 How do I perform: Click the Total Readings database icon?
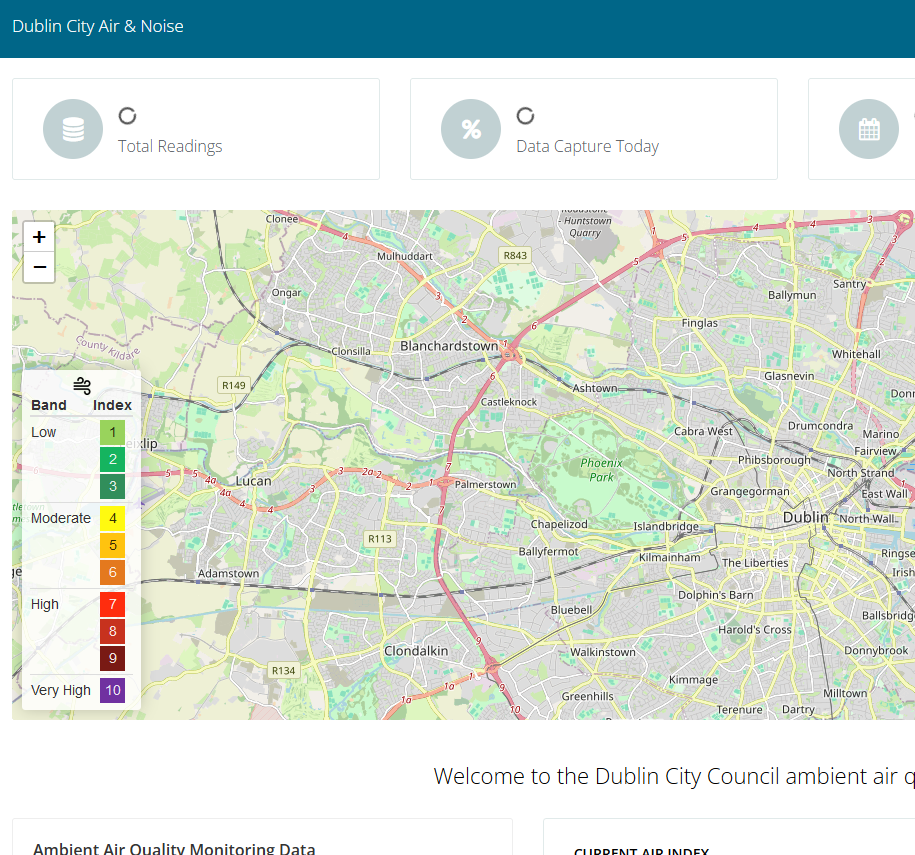pyautogui.click(x=72, y=128)
